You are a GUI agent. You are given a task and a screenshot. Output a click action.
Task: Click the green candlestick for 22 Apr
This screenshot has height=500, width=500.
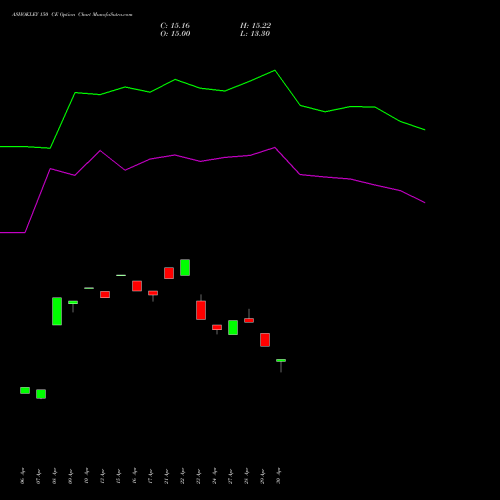(x=185, y=267)
